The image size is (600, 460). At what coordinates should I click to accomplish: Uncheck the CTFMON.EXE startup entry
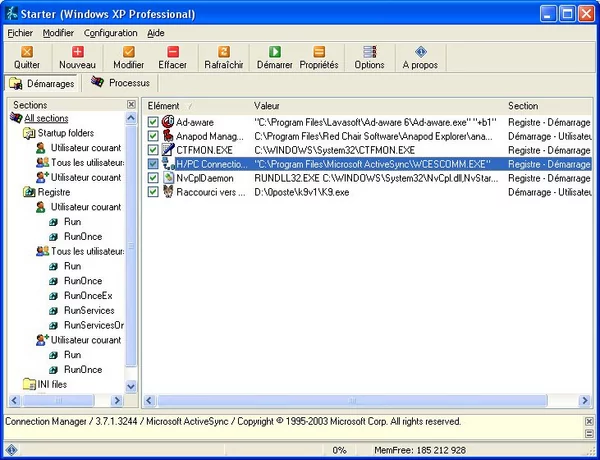pyautogui.click(x=153, y=150)
